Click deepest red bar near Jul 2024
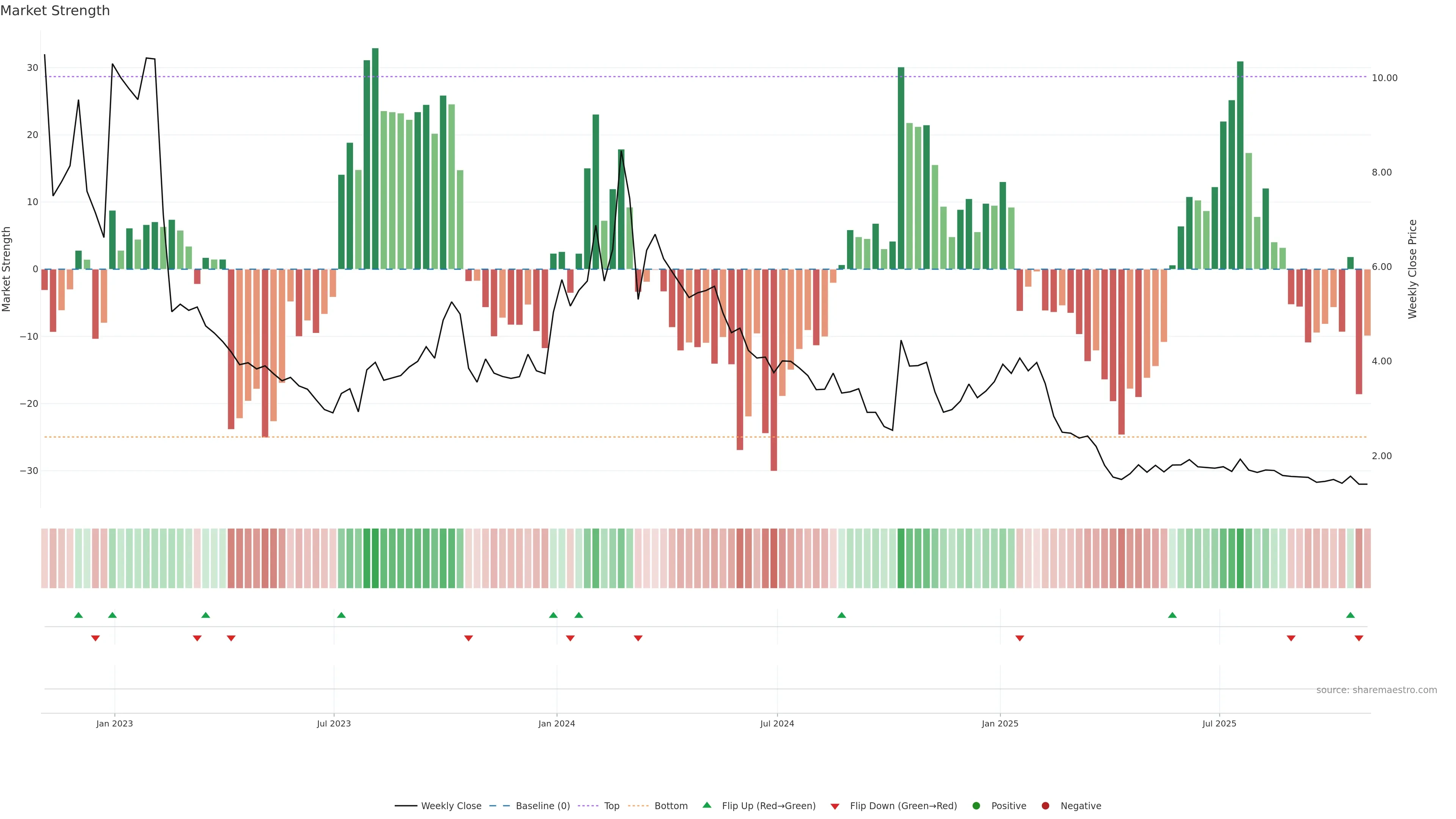The image size is (1456, 819). pyautogui.click(x=774, y=370)
